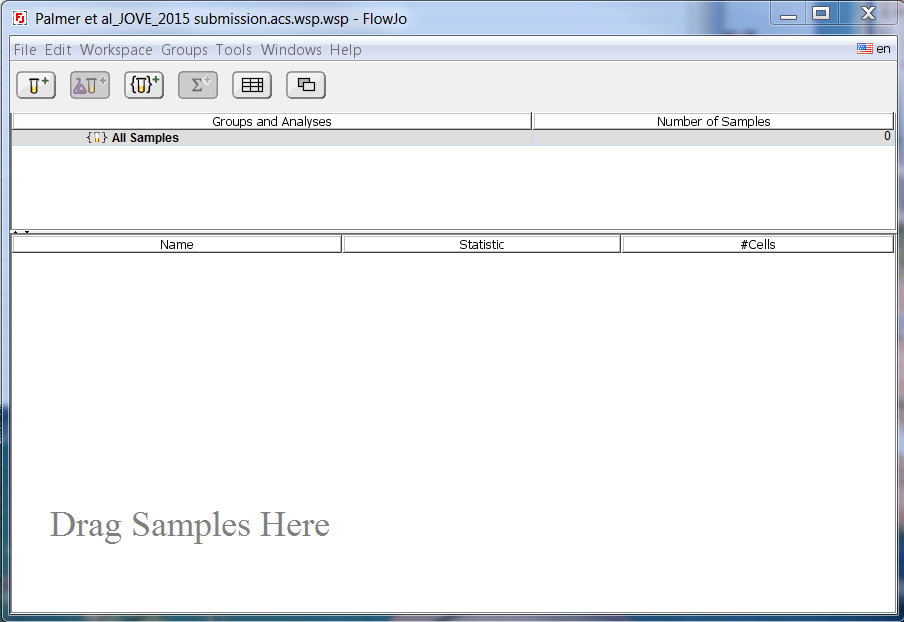Image resolution: width=904 pixels, height=622 pixels.
Task: Select the All Samples group row
Action: coord(453,138)
